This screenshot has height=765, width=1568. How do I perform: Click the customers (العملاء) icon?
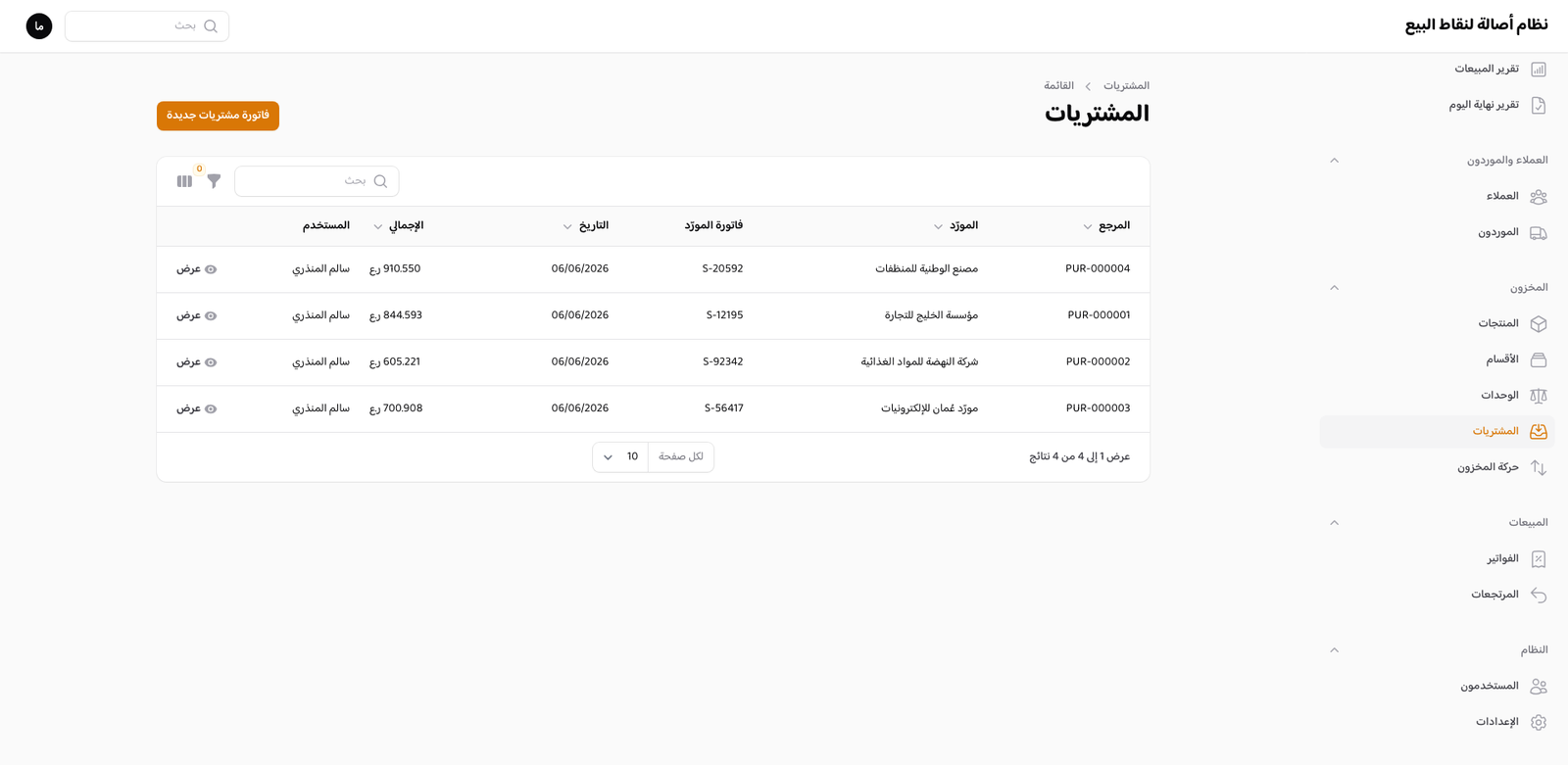pyautogui.click(x=1539, y=197)
